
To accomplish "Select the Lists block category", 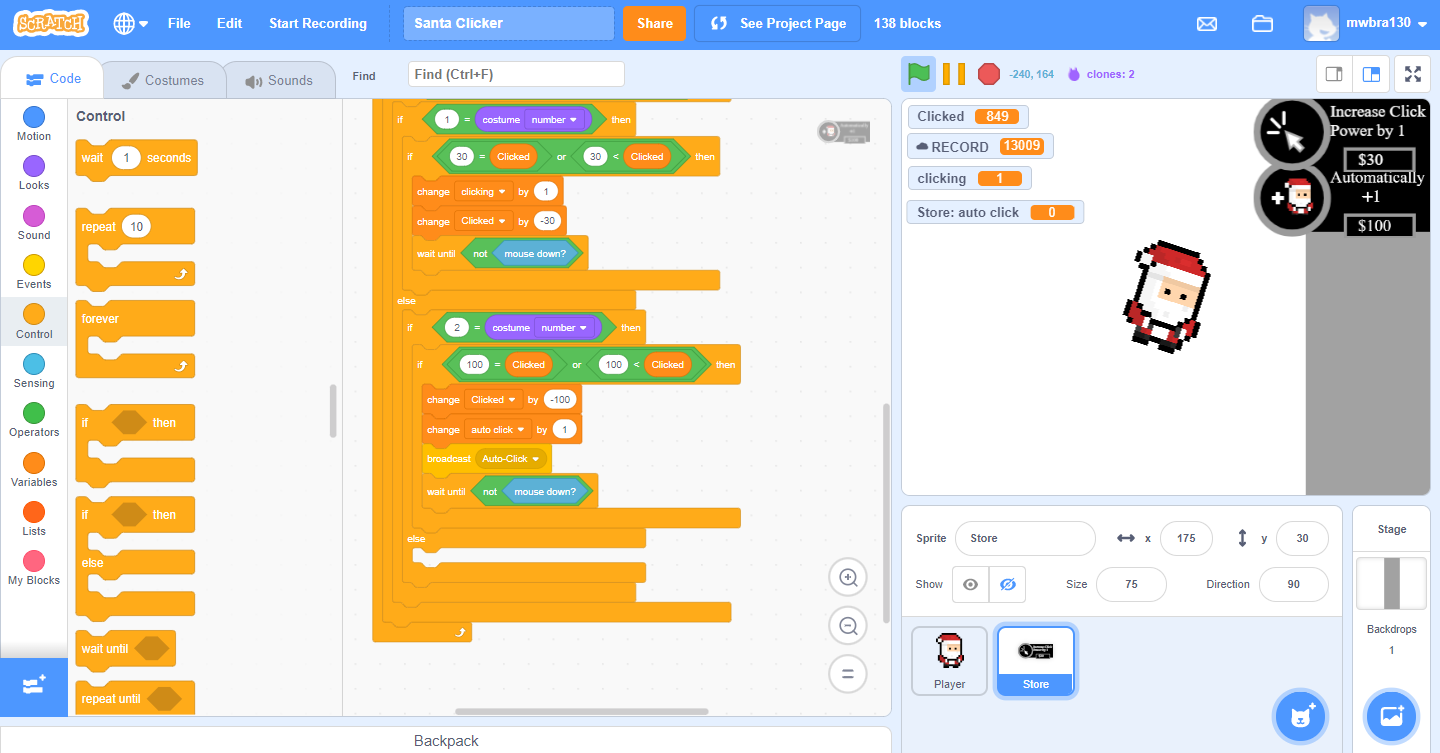I will (34, 520).
